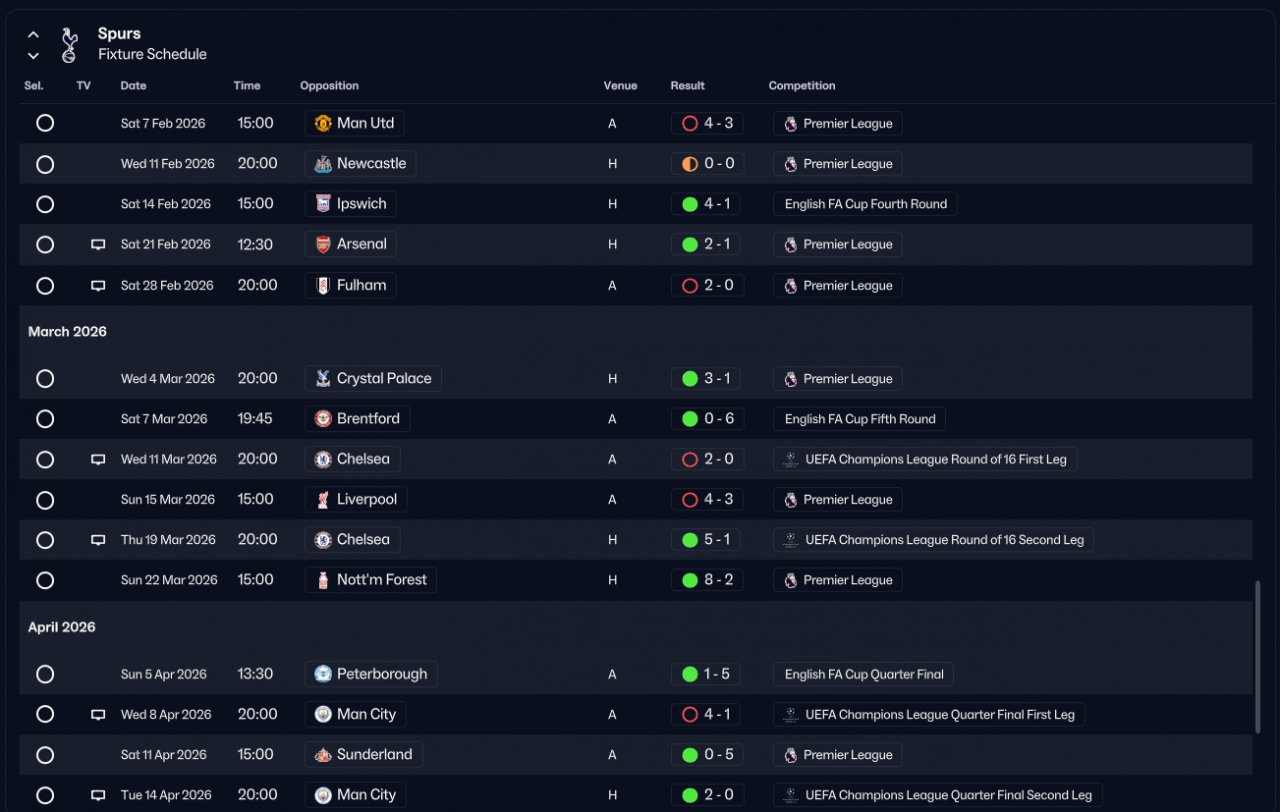Viewport: 1280px width, 812px height.
Task: Click the date Tue 14 Apr 2026
Action: pyautogui.click(x=166, y=795)
